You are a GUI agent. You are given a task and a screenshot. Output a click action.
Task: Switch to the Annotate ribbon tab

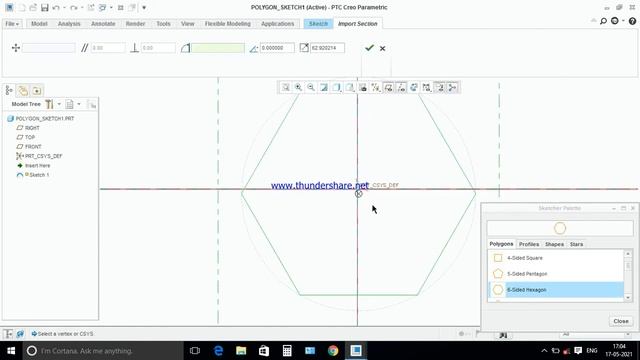(103, 24)
